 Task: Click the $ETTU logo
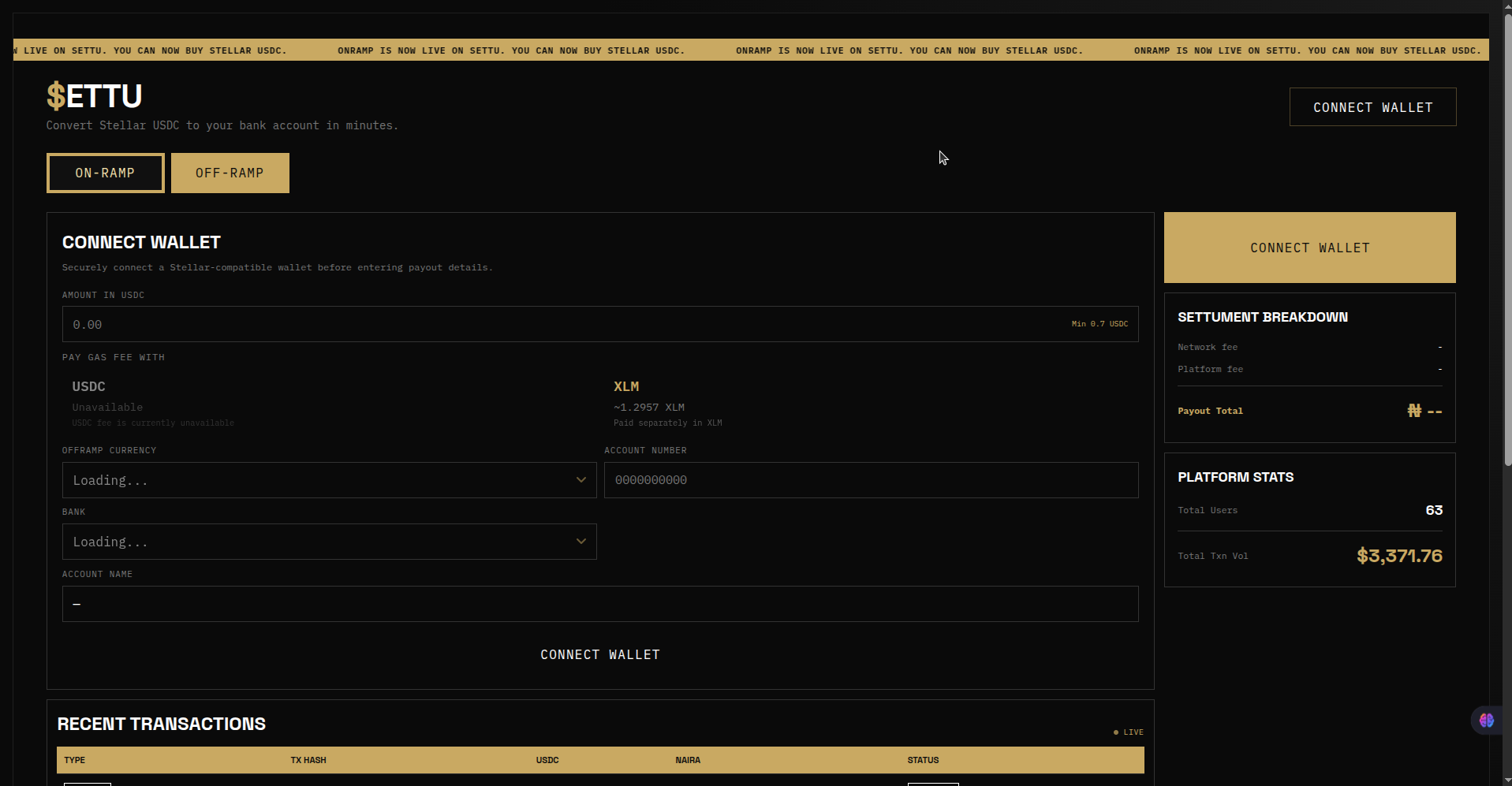click(95, 96)
